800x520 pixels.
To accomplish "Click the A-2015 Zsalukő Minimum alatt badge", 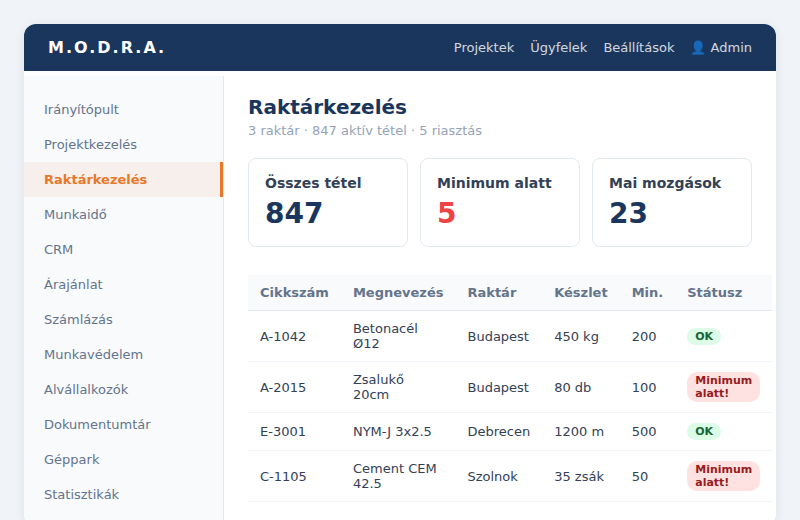I will [723, 387].
